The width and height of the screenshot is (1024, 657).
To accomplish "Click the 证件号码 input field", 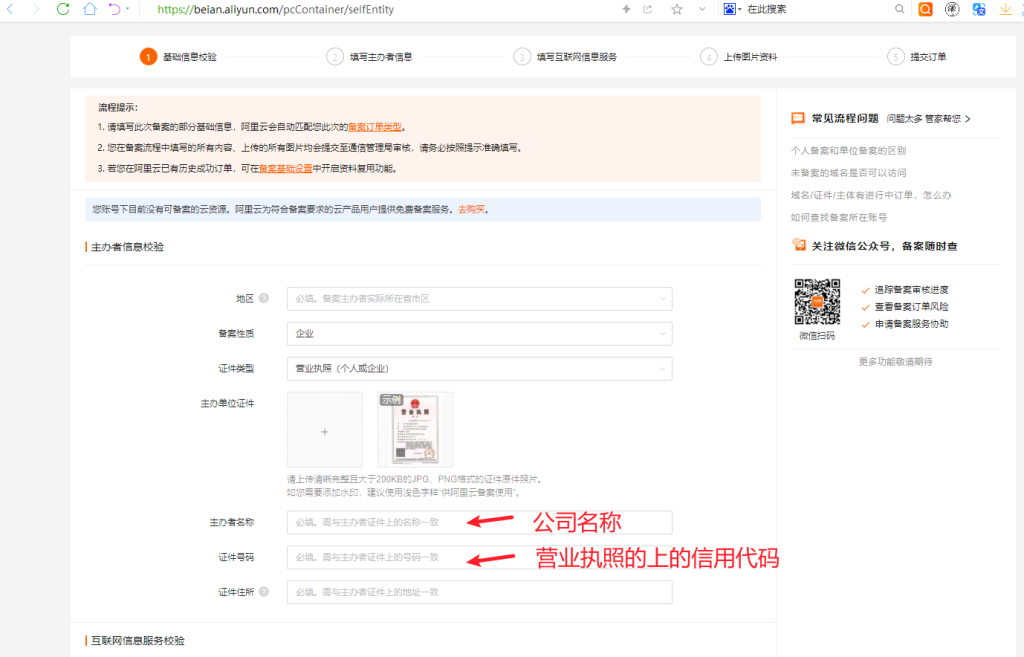I will pos(479,557).
